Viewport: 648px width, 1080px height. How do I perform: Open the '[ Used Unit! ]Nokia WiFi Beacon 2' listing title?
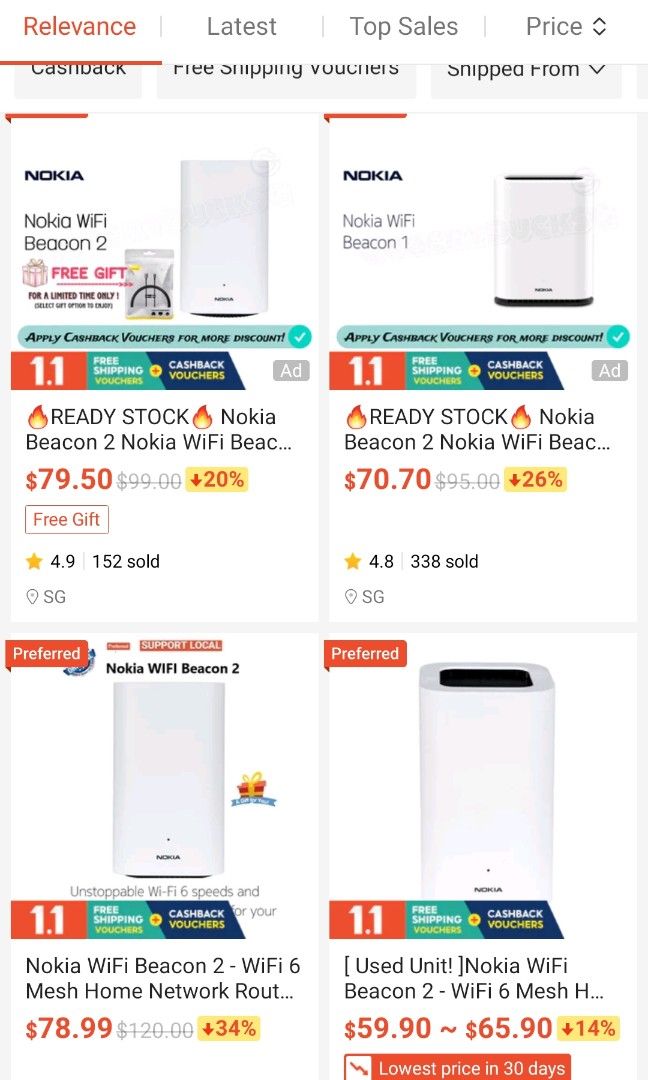tap(474, 979)
